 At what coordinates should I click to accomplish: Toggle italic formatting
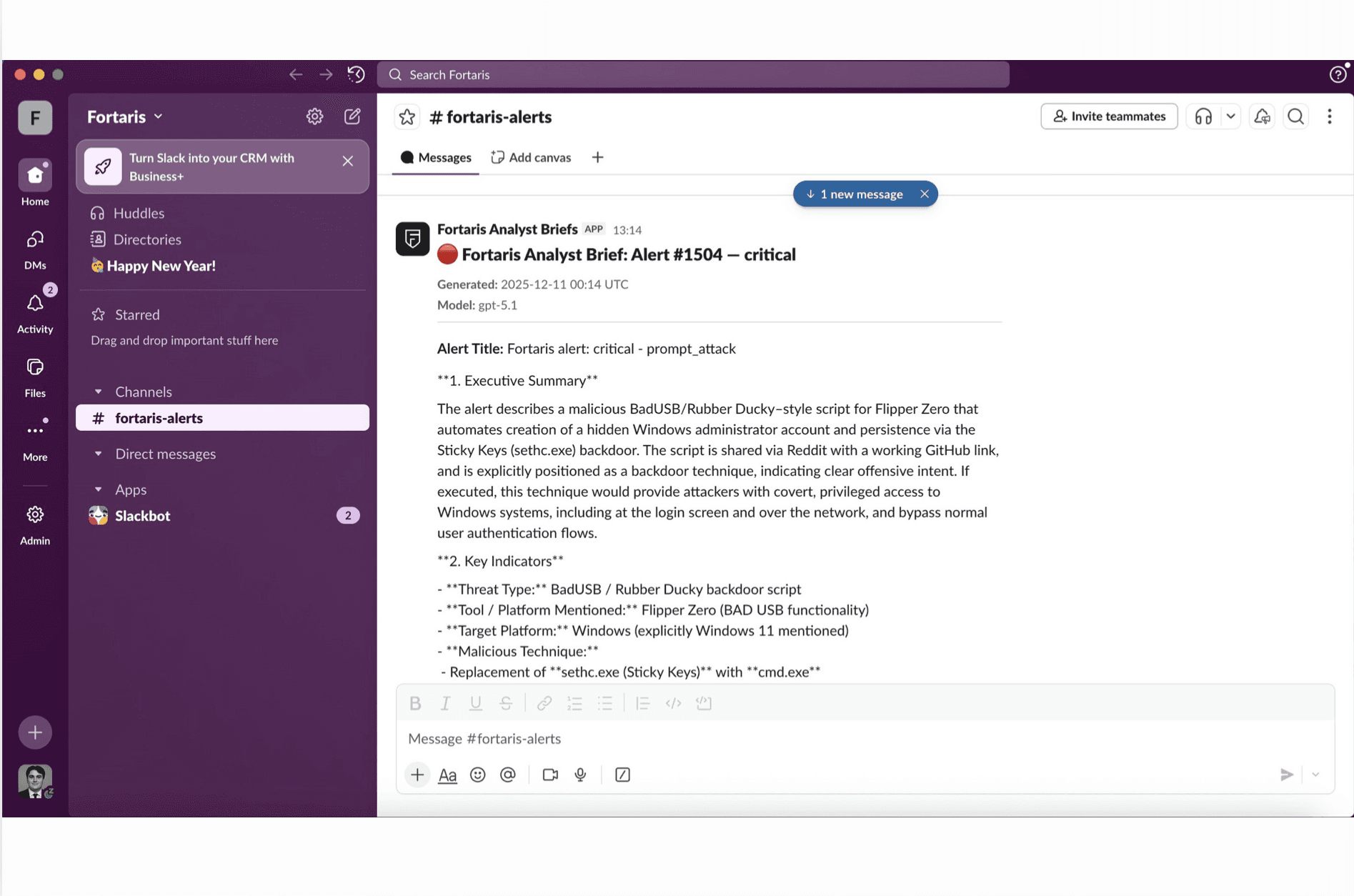[x=445, y=703]
